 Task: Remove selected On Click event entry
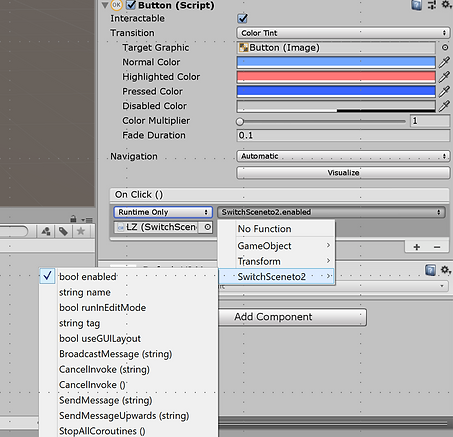point(437,247)
